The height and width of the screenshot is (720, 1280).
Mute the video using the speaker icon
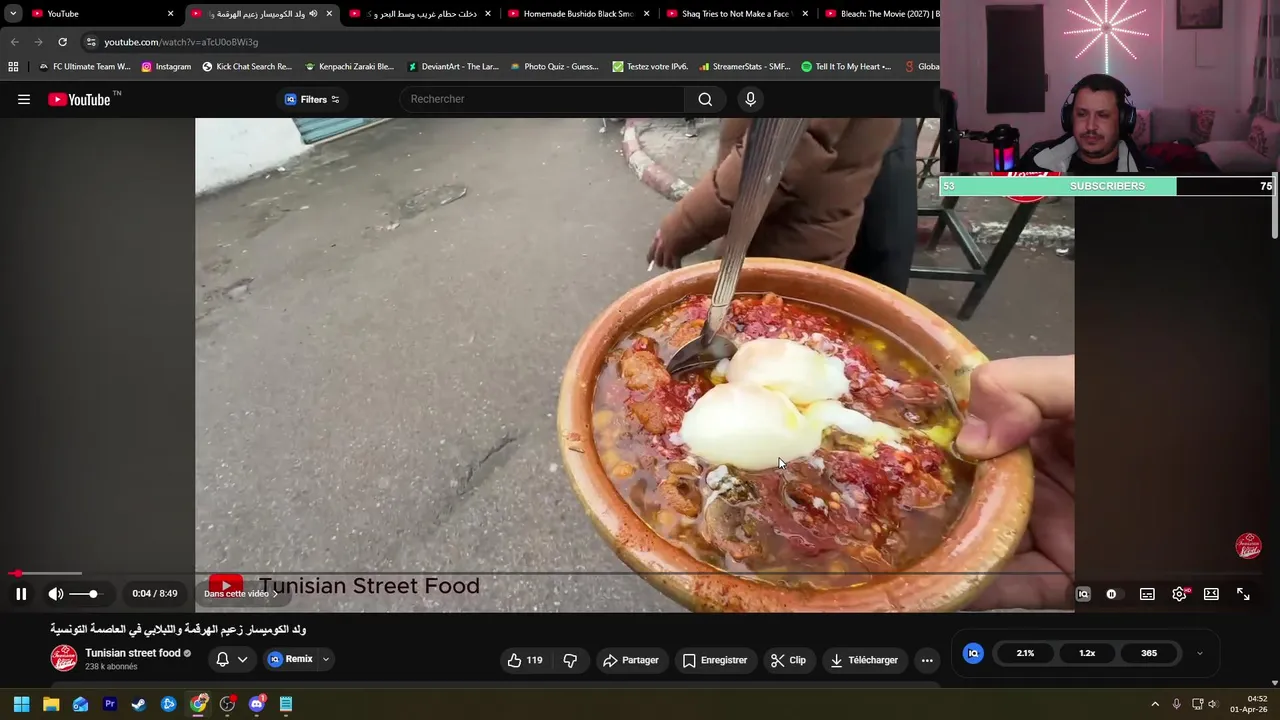[x=56, y=594]
